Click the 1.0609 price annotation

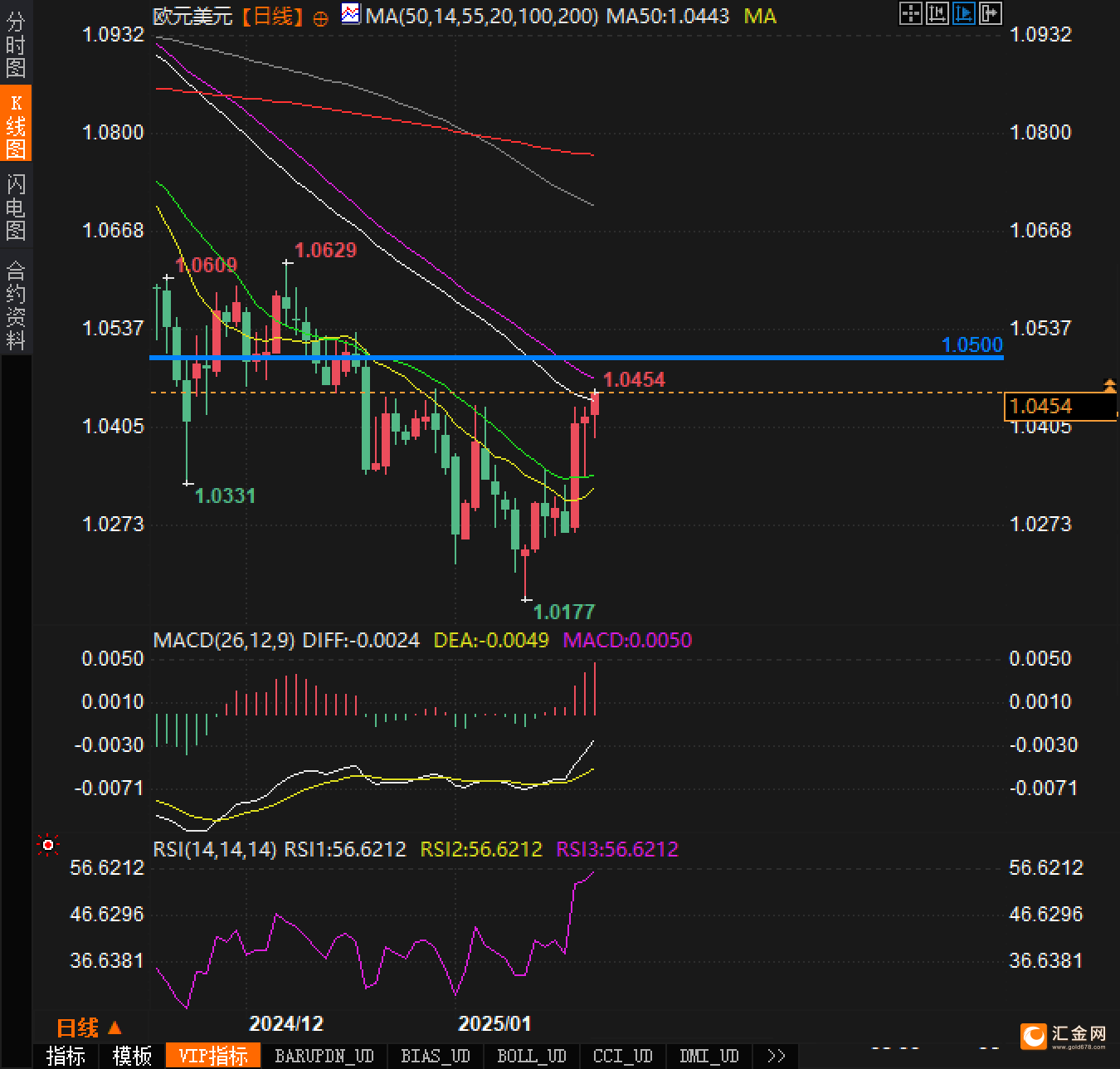tap(207, 265)
